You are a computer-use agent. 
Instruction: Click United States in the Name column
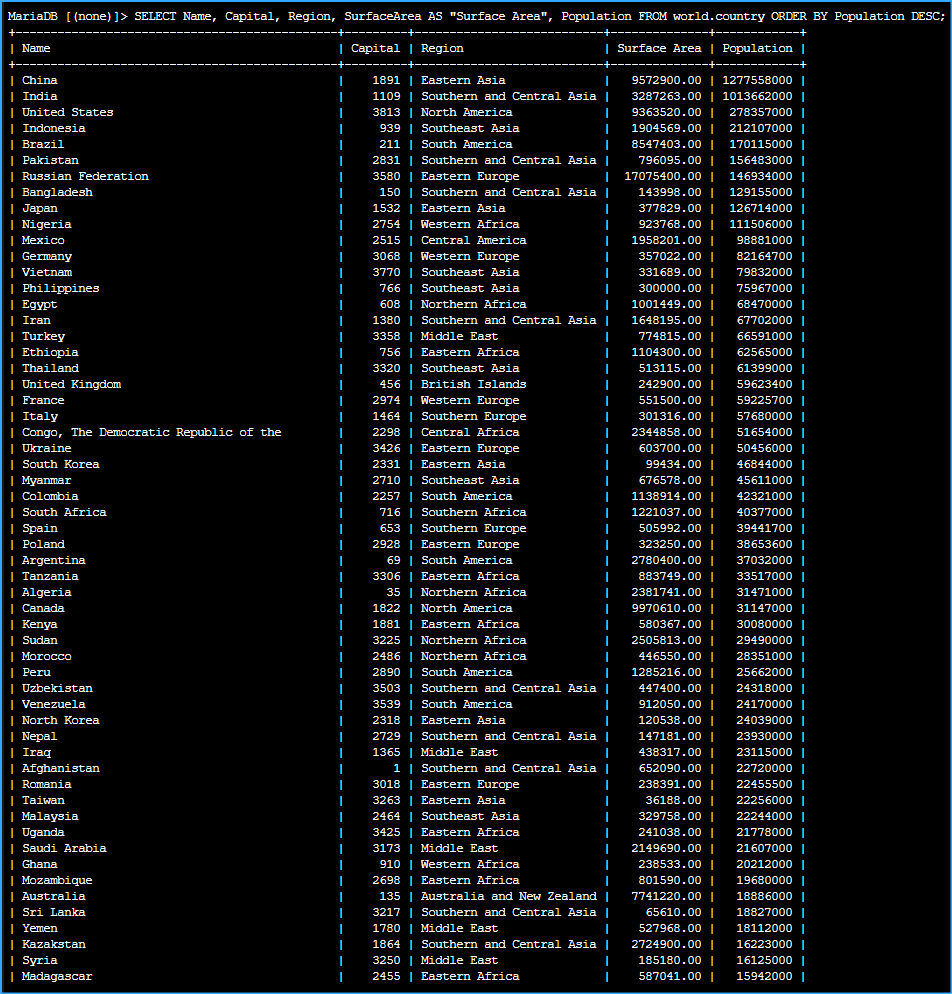(68, 112)
